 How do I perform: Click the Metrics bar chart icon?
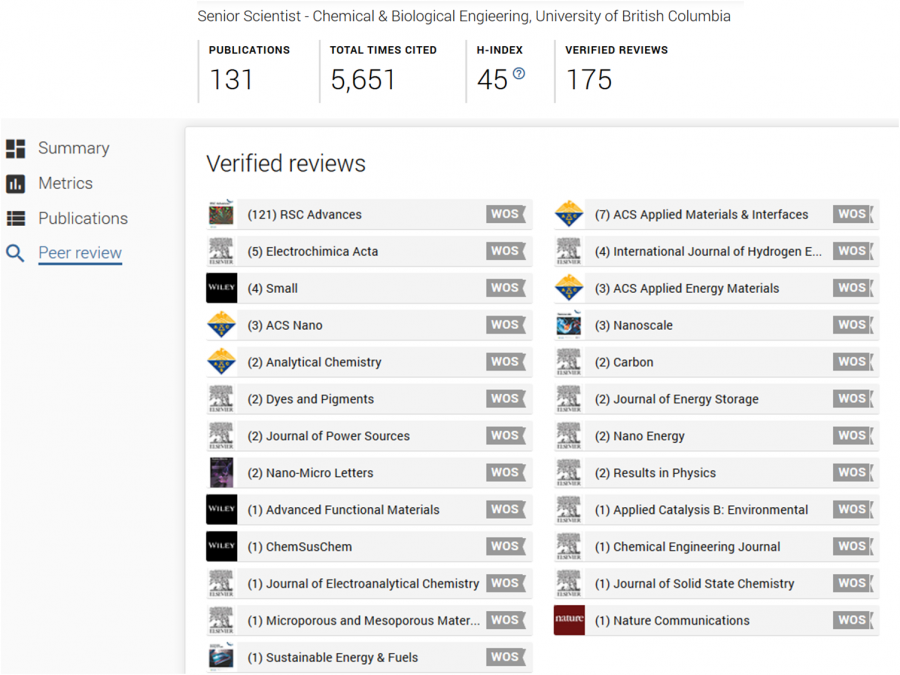(x=16, y=184)
